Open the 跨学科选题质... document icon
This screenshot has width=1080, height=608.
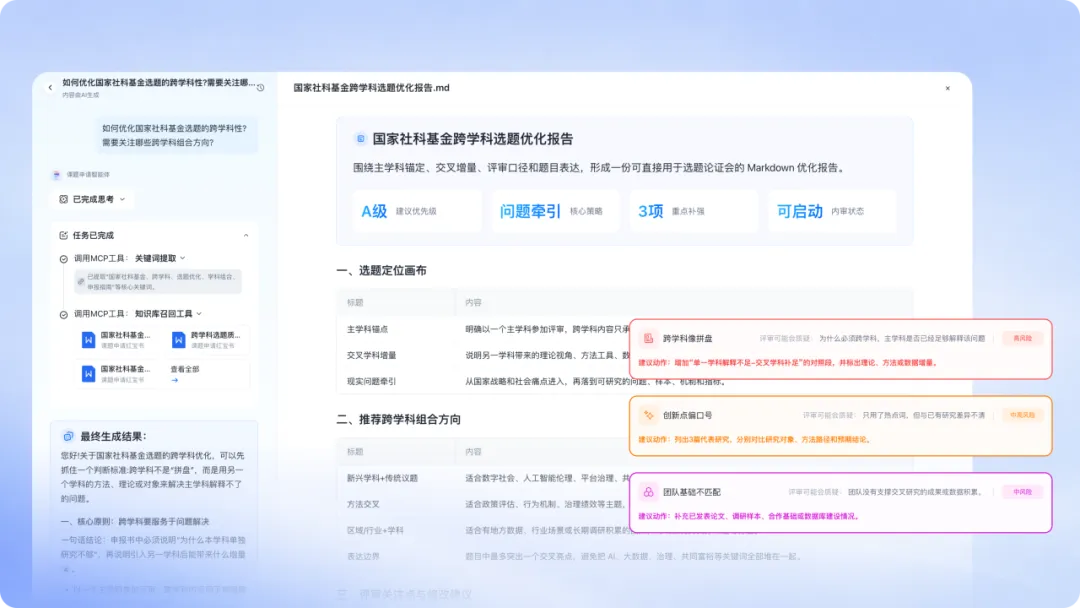[x=178, y=339]
